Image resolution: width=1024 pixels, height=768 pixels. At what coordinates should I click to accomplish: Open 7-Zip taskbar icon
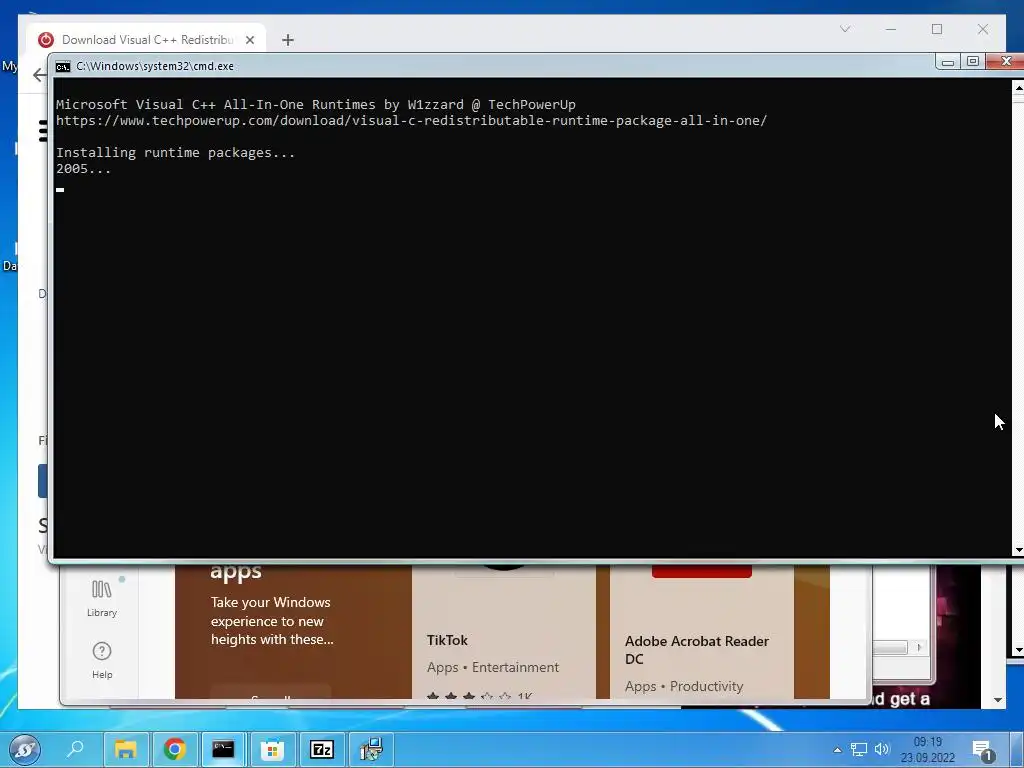321,749
